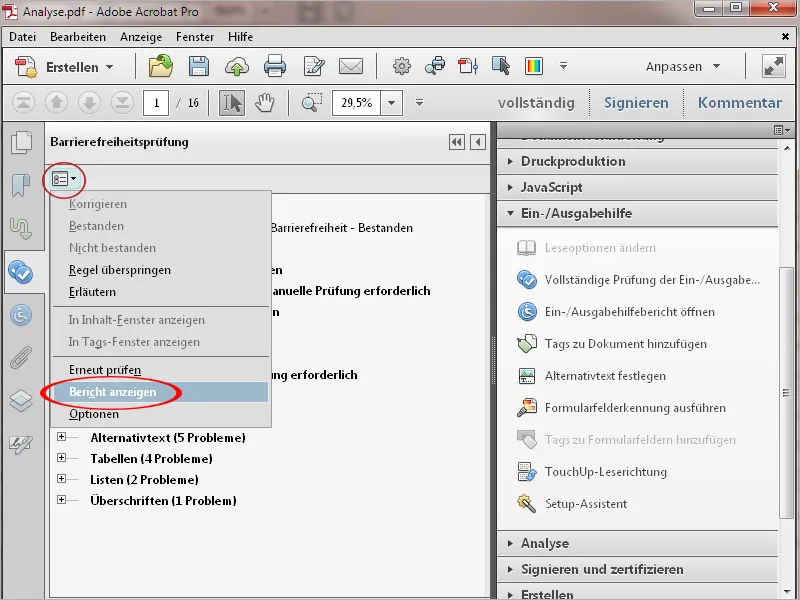800x600 pixels.
Task: Open the Bearbeiten menu
Action: pos(78,37)
